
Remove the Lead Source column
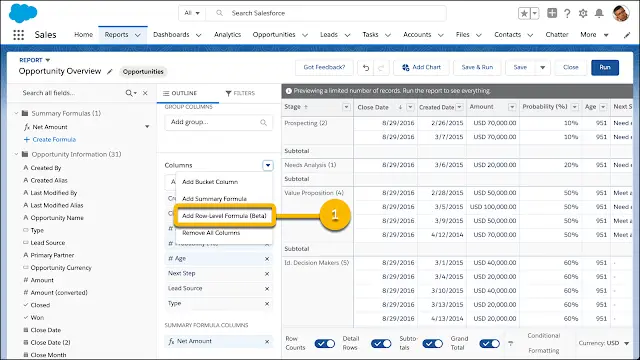267,289
